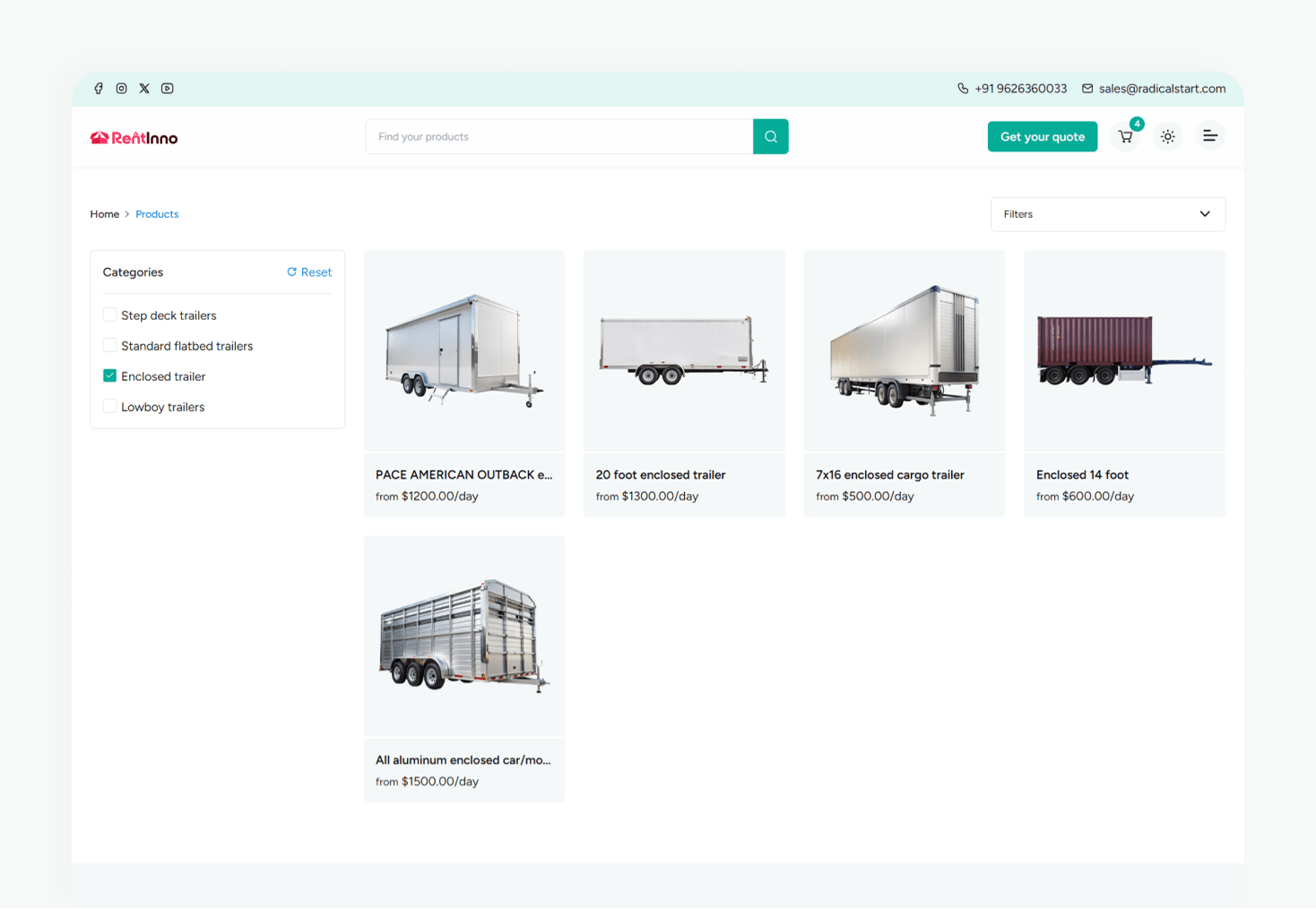Click the All aluminum enclosed car/mo... title

463,760
